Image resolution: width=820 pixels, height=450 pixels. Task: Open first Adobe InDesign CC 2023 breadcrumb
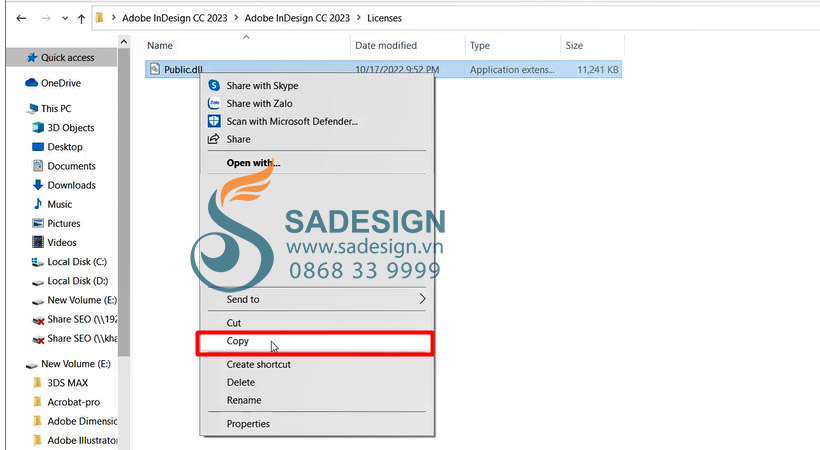pos(175,18)
